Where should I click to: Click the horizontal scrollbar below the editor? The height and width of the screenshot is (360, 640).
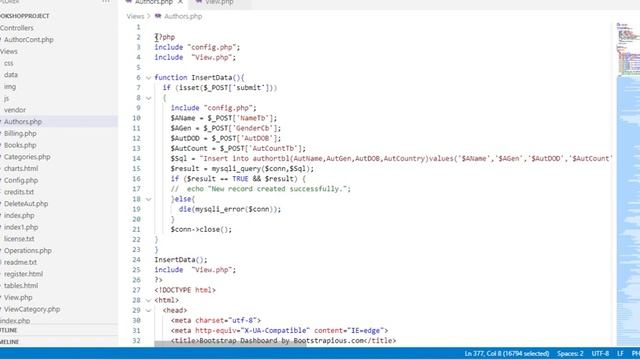pos(230,344)
